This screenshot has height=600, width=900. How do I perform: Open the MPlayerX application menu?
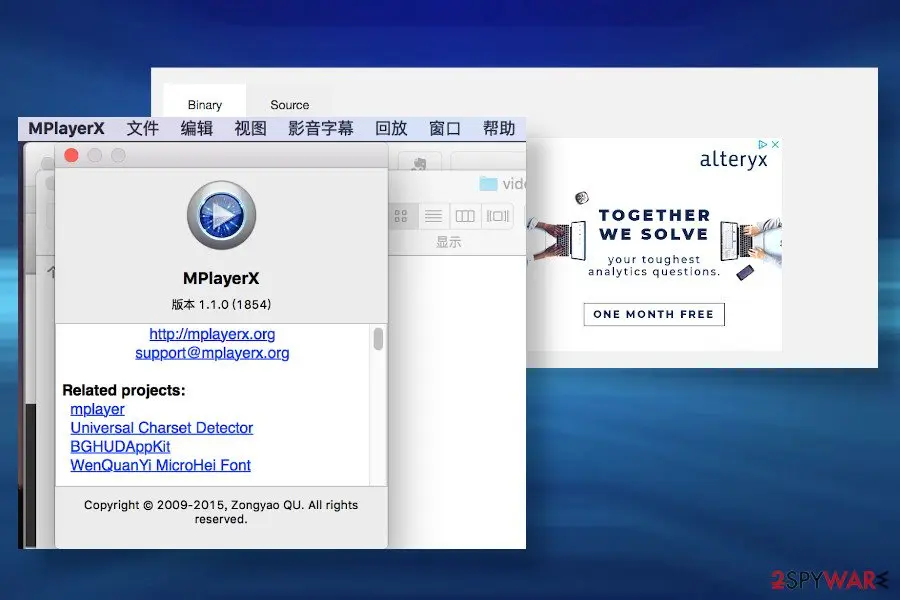tap(66, 128)
